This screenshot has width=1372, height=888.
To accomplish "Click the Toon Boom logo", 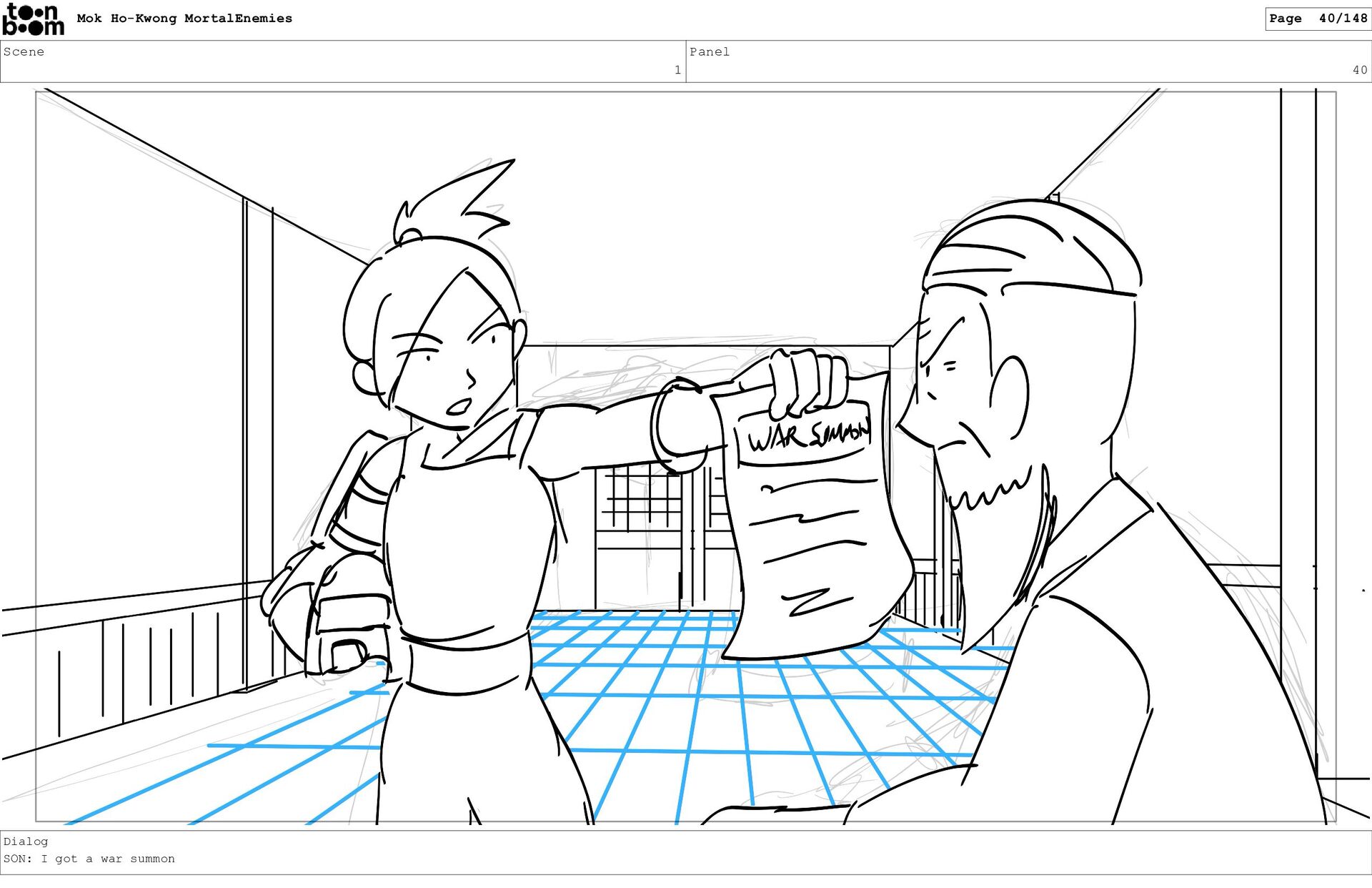I will click(x=33, y=19).
